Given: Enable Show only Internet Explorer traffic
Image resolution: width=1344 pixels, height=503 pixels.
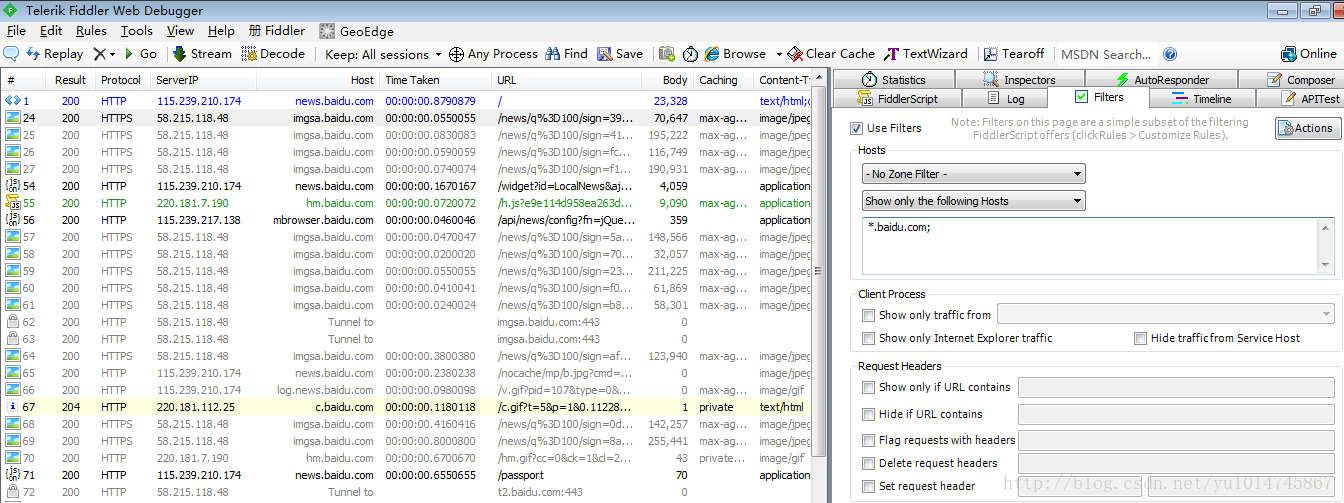Looking at the screenshot, I should [x=868, y=339].
